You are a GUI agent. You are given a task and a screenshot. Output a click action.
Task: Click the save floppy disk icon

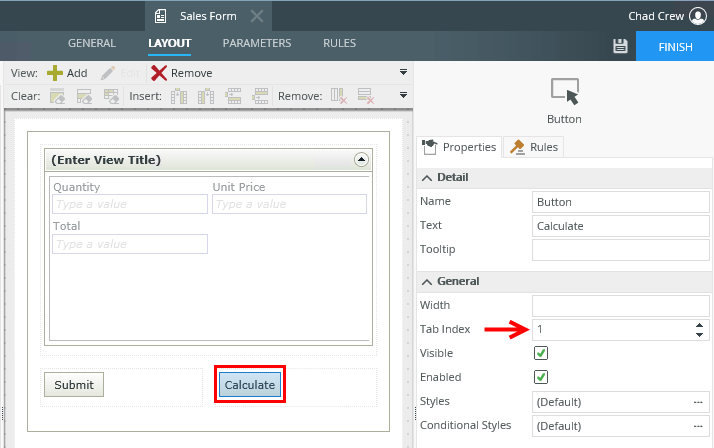point(620,46)
